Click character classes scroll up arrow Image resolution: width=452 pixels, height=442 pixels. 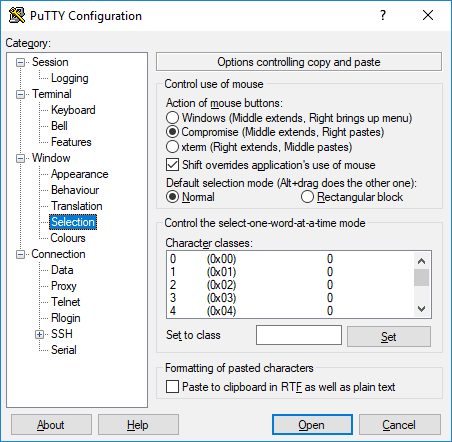[x=422, y=261]
